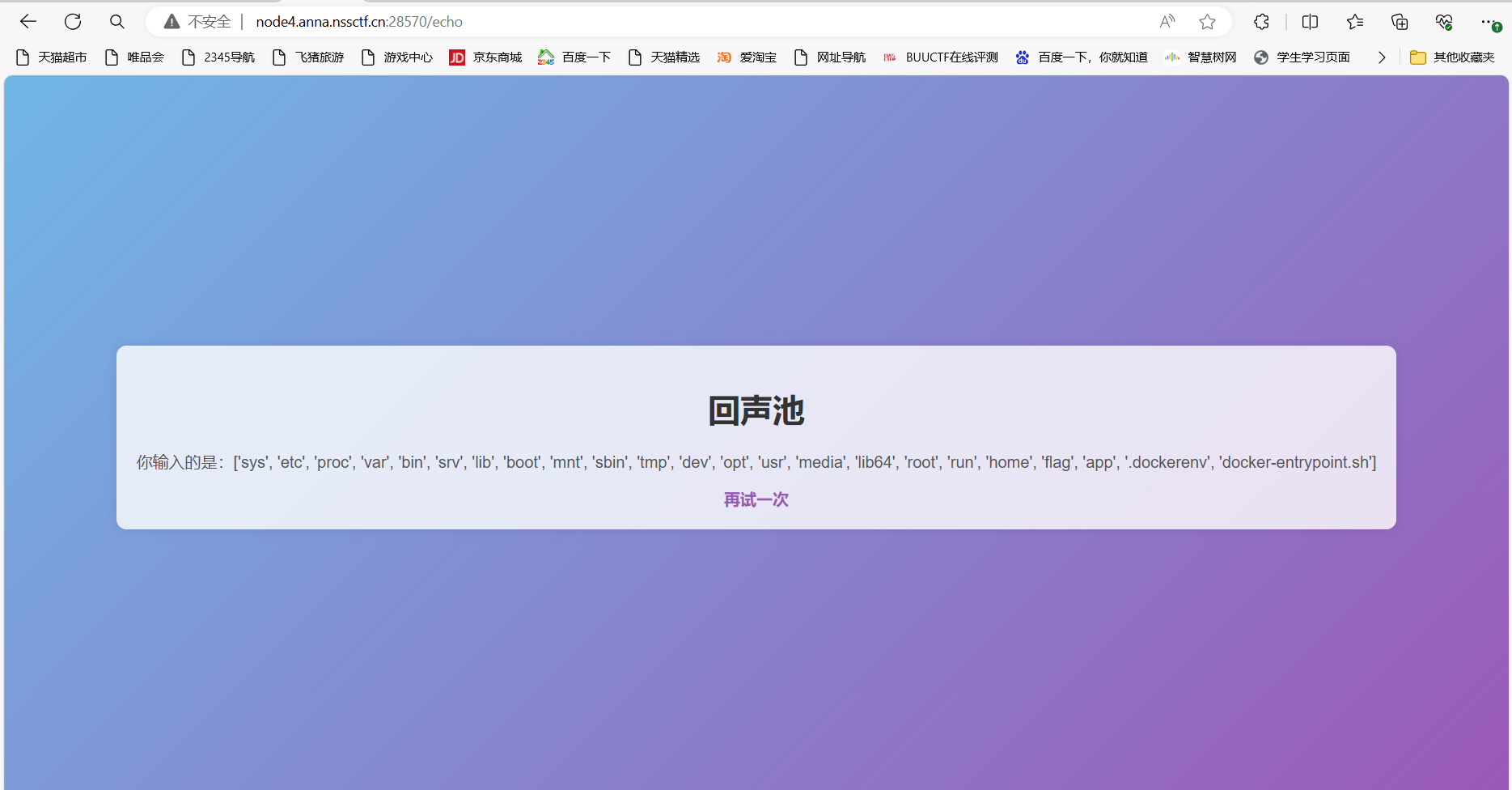Select the address bar URL
The width and height of the screenshot is (1512, 790).
tap(359, 22)
